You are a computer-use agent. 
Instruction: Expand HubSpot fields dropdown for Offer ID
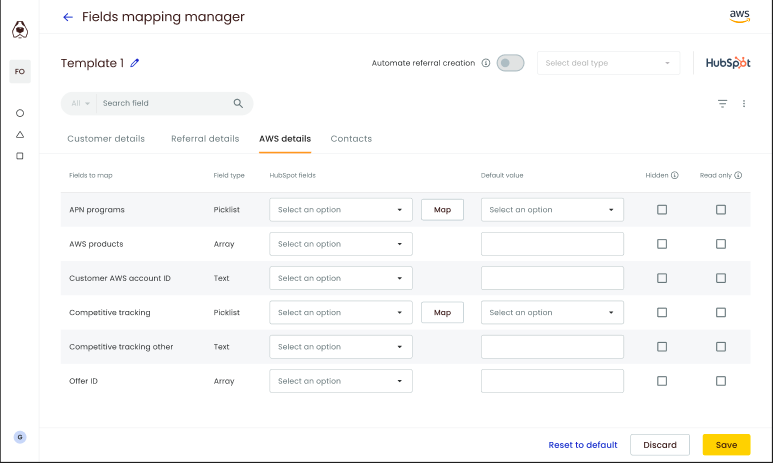[x=341, y=381]
